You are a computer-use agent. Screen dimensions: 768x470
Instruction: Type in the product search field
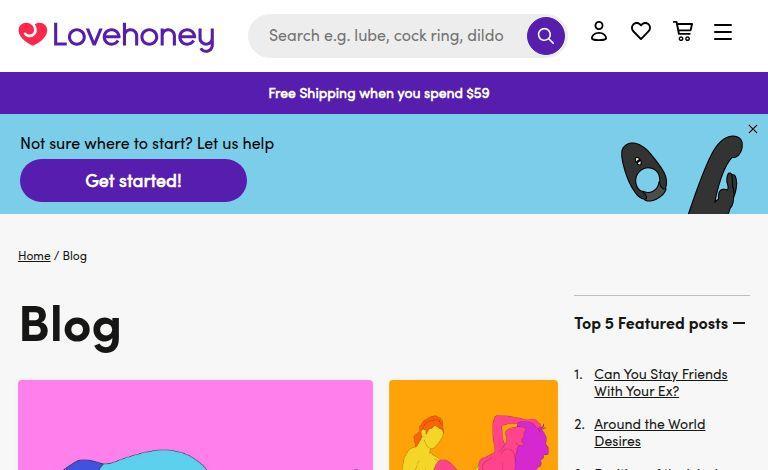pos(390,36)
